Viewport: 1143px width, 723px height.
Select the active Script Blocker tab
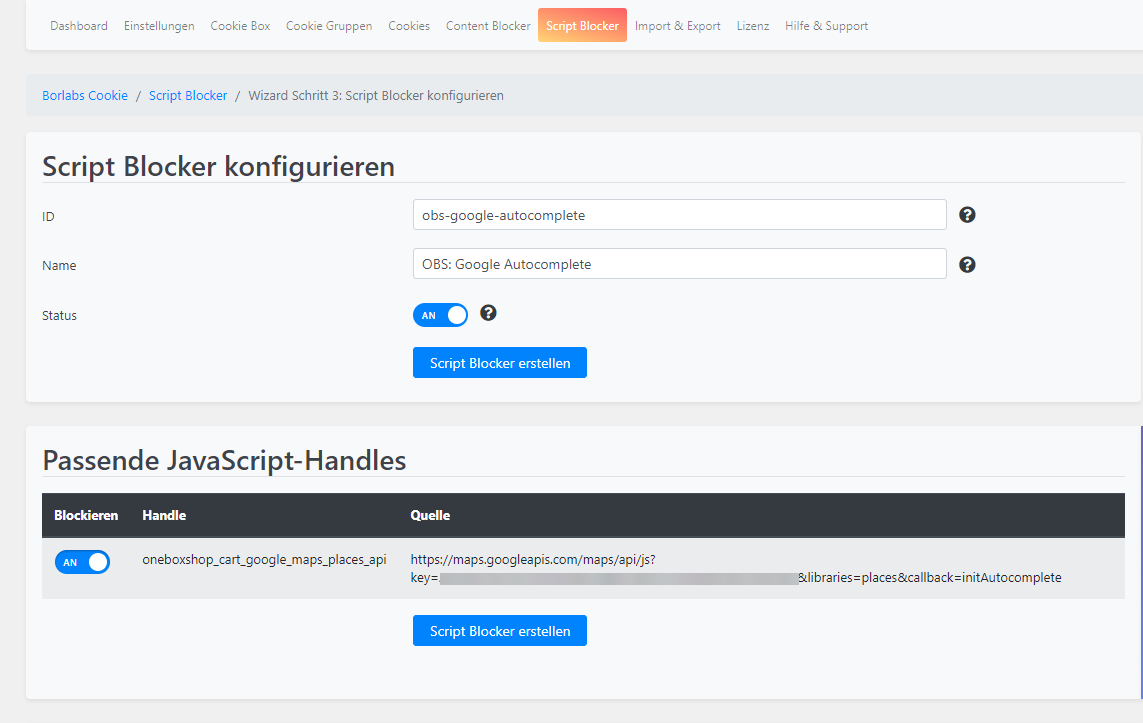coord(582,26)
